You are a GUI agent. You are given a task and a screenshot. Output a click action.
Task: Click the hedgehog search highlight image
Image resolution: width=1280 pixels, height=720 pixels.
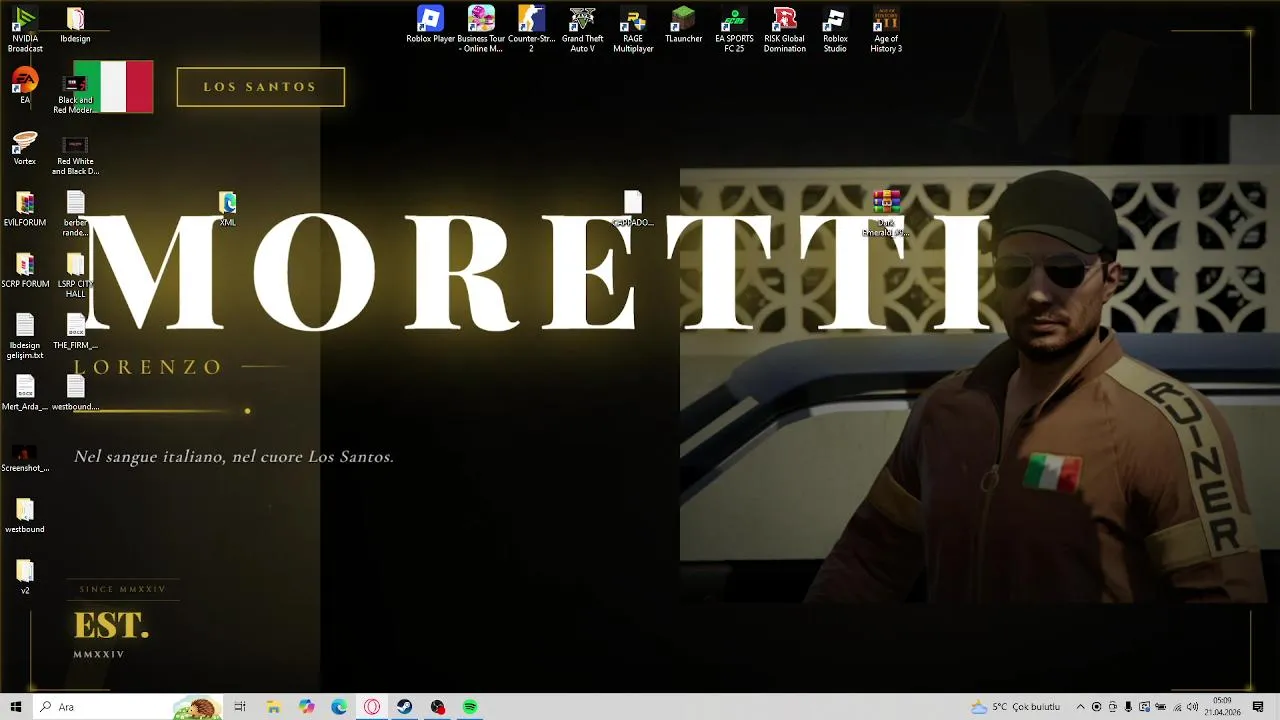pos(196,708)
